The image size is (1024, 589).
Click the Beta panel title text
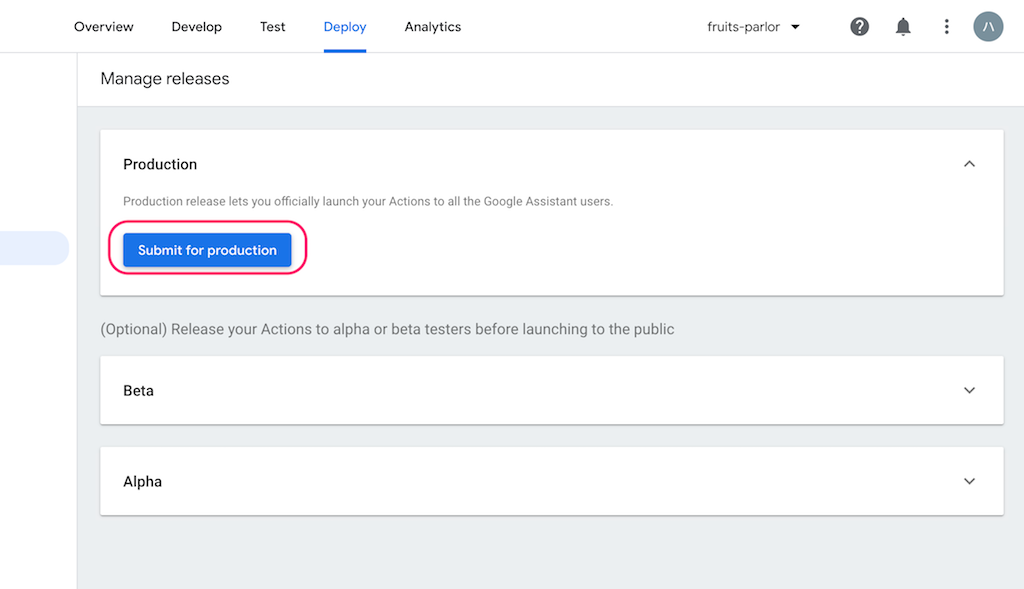click(x=138, y=391)
